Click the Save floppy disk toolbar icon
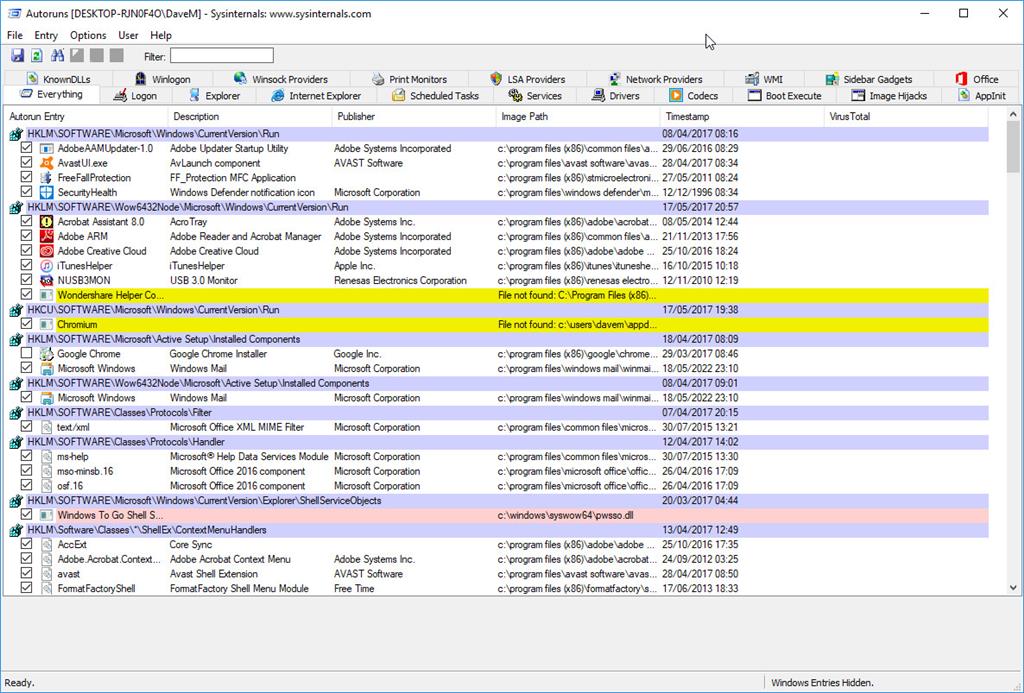Image resolution: width=1024 pixels, height=693 pixels. [x=18, y=56]
